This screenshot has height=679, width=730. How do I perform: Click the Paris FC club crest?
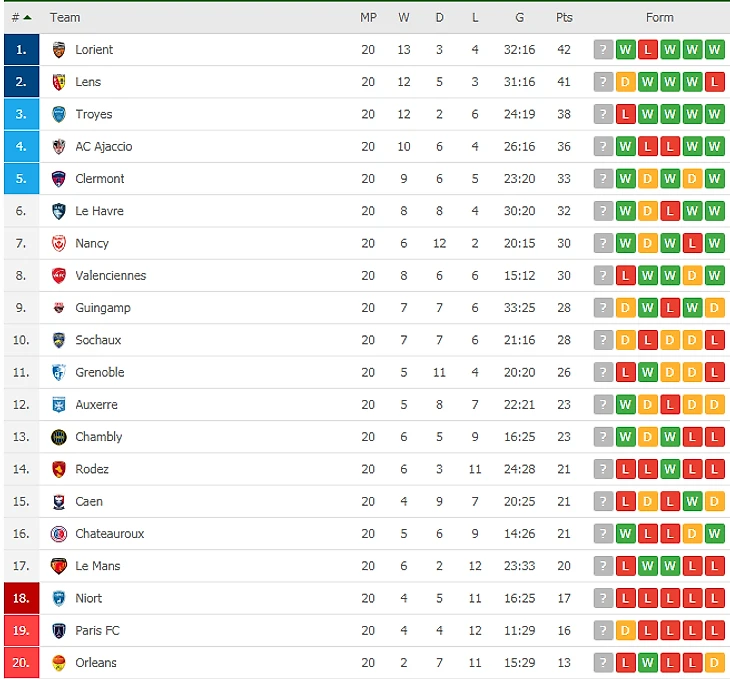point(59,631)
